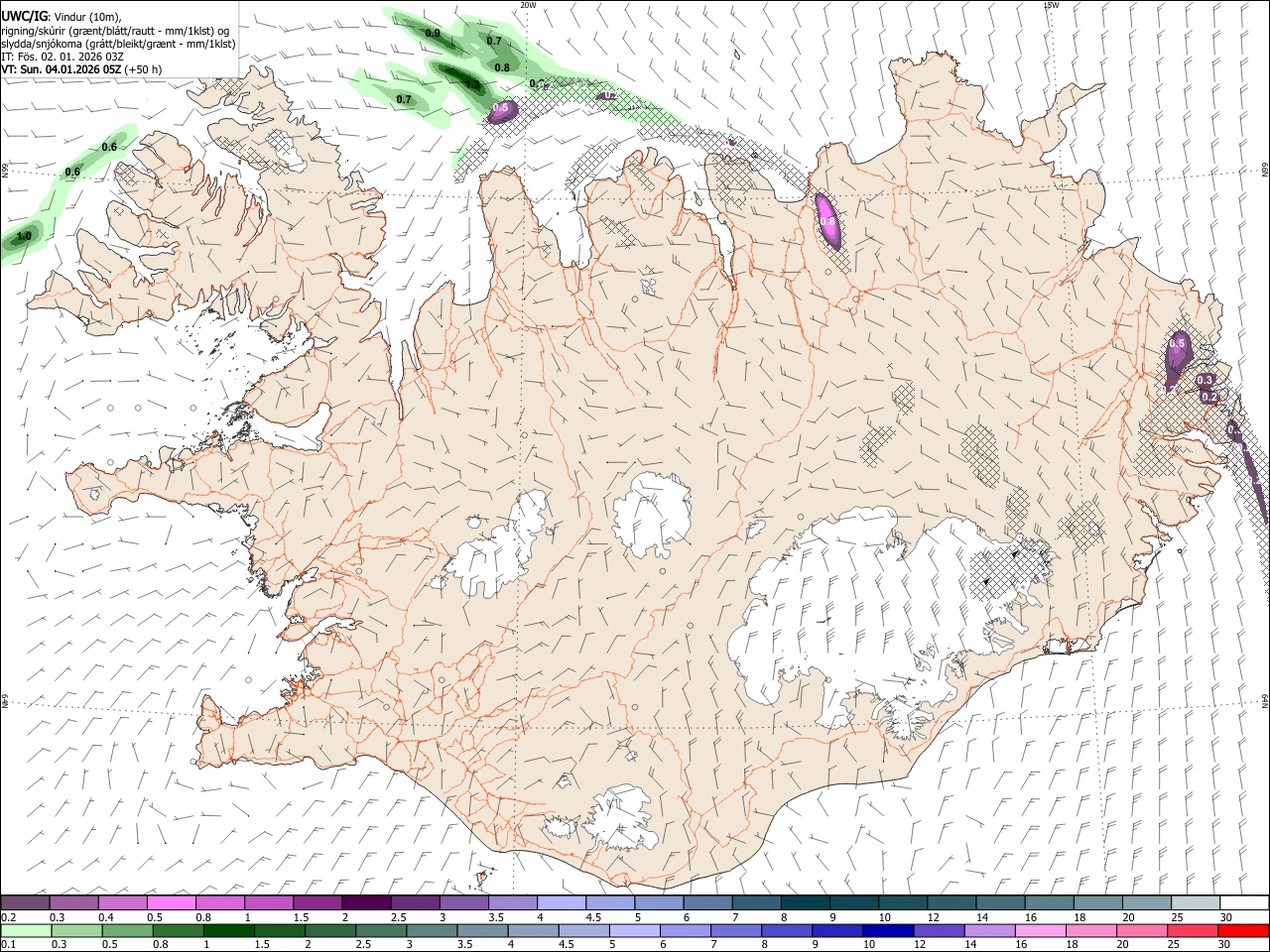Pick the darkest purple swatch labeled 2

365,903
